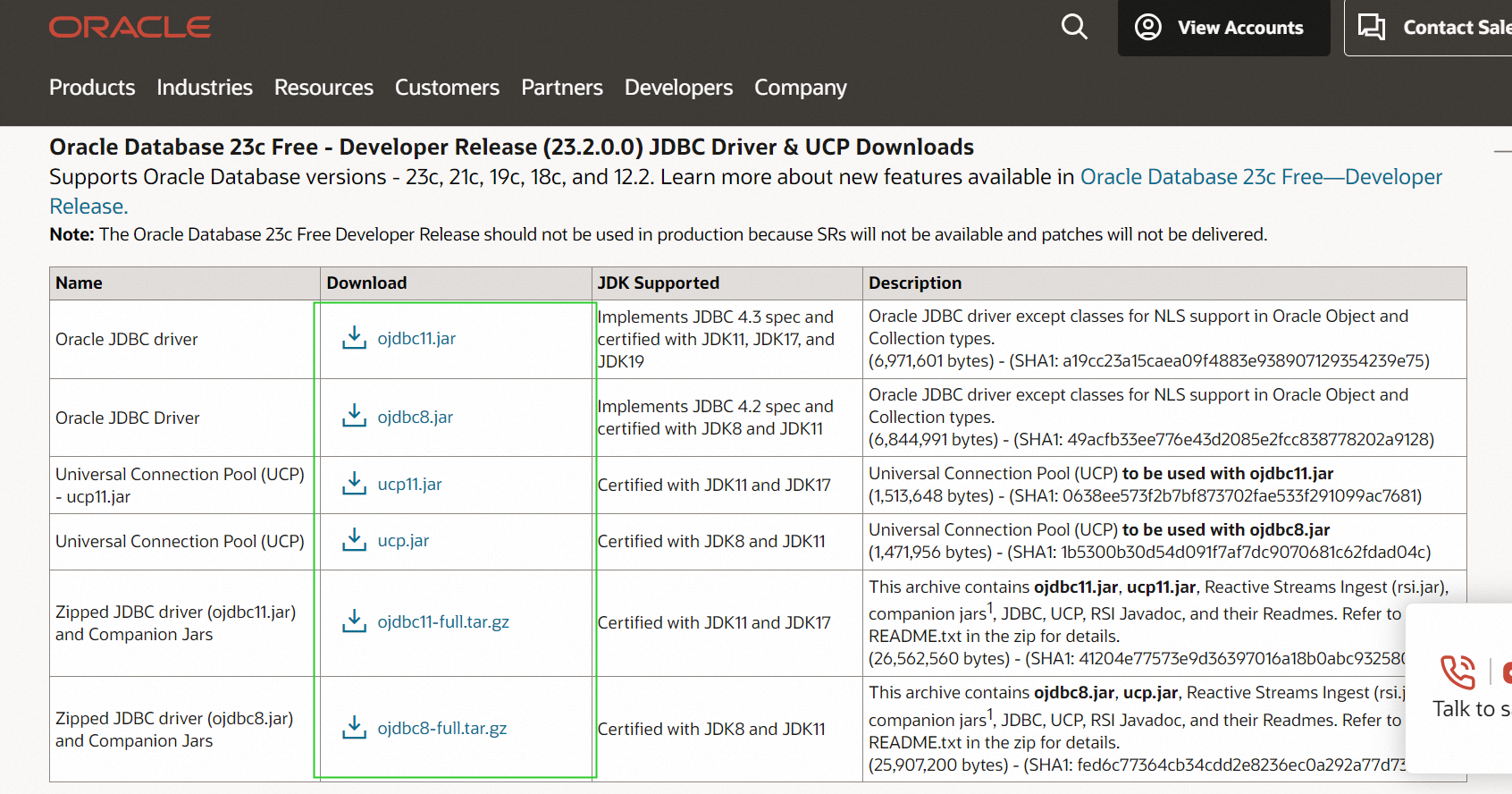The height and width of the screenshot is (794, 1512).
Task: Open the Industries menu
Action: click(x=205, y=88)
